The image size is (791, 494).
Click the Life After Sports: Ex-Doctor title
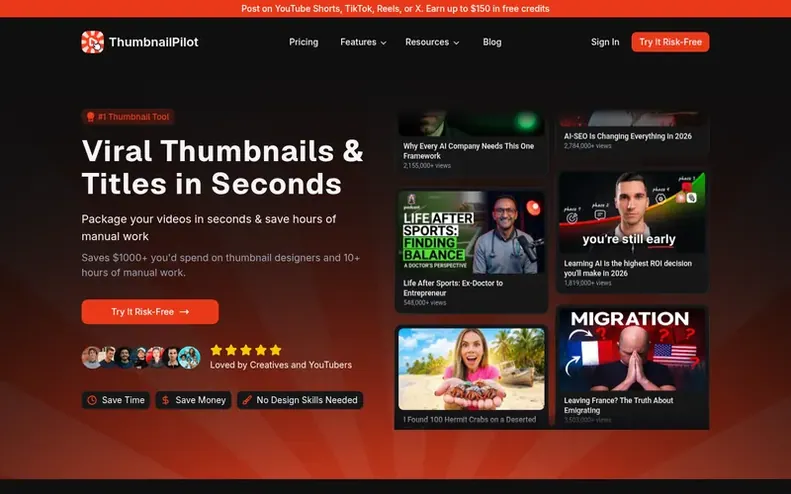(453, 288)
